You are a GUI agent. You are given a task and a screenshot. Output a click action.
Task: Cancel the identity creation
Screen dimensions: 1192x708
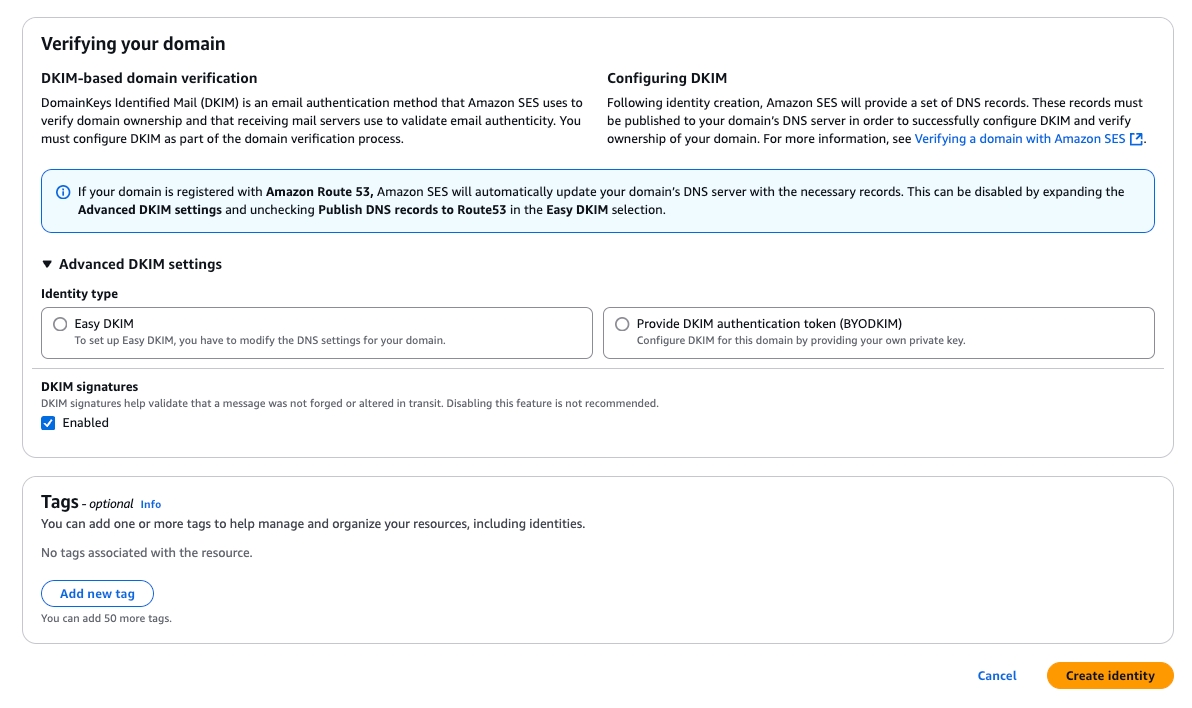[996, 676]
